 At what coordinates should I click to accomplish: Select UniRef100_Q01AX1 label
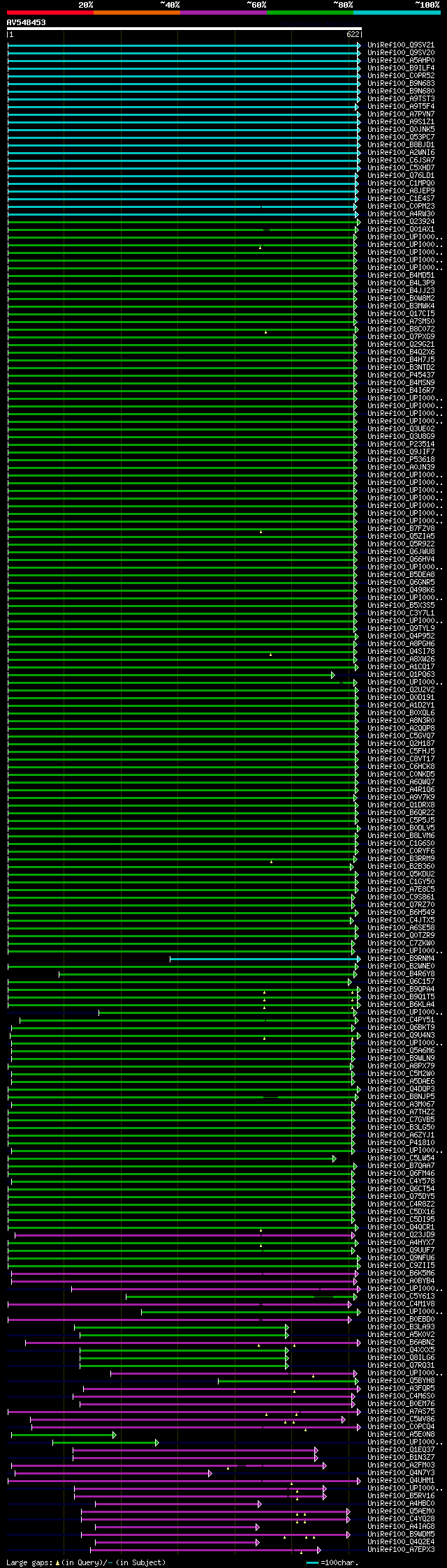(401, 230)
